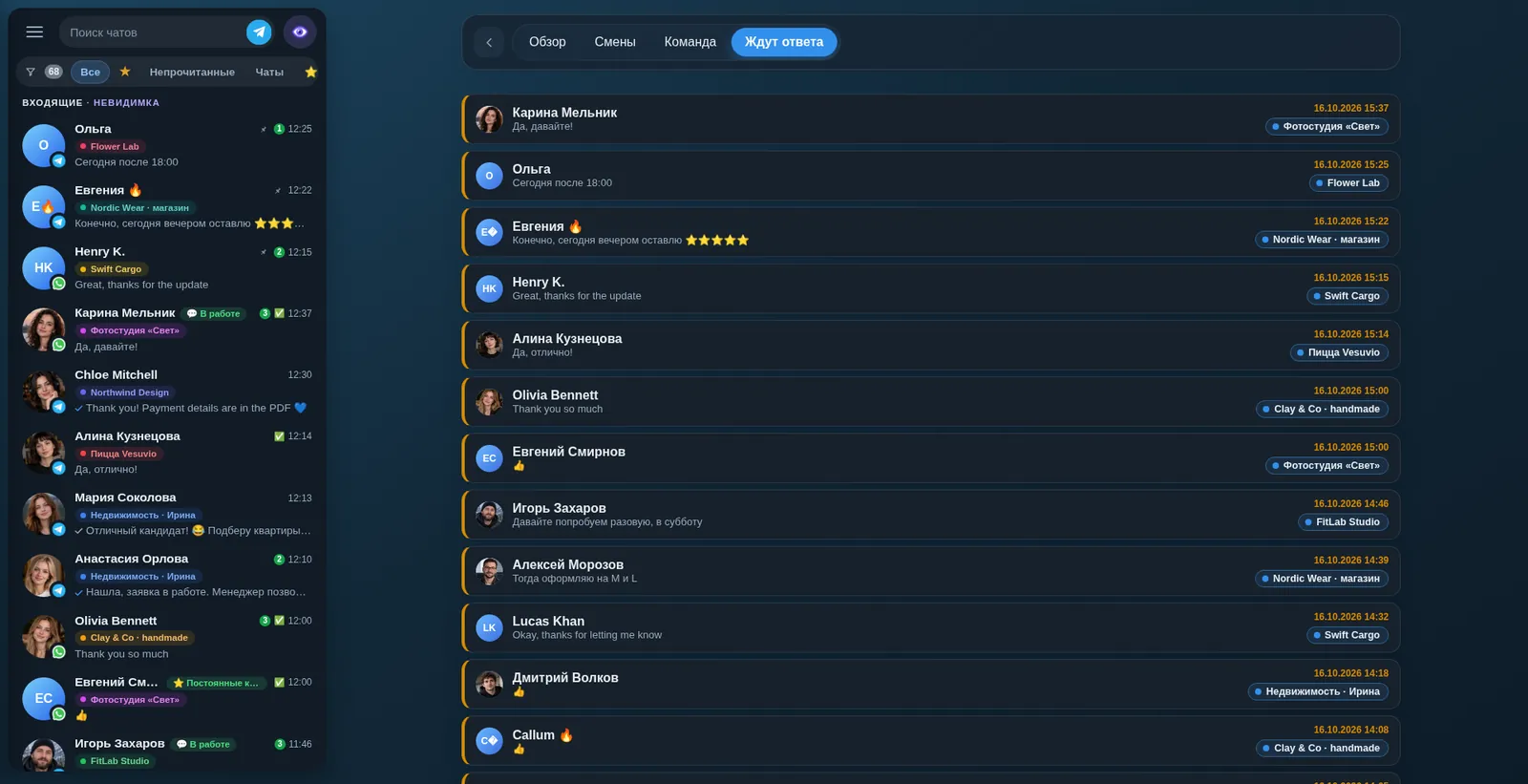Open chat filters with the funnel icon

pos(31,72)
